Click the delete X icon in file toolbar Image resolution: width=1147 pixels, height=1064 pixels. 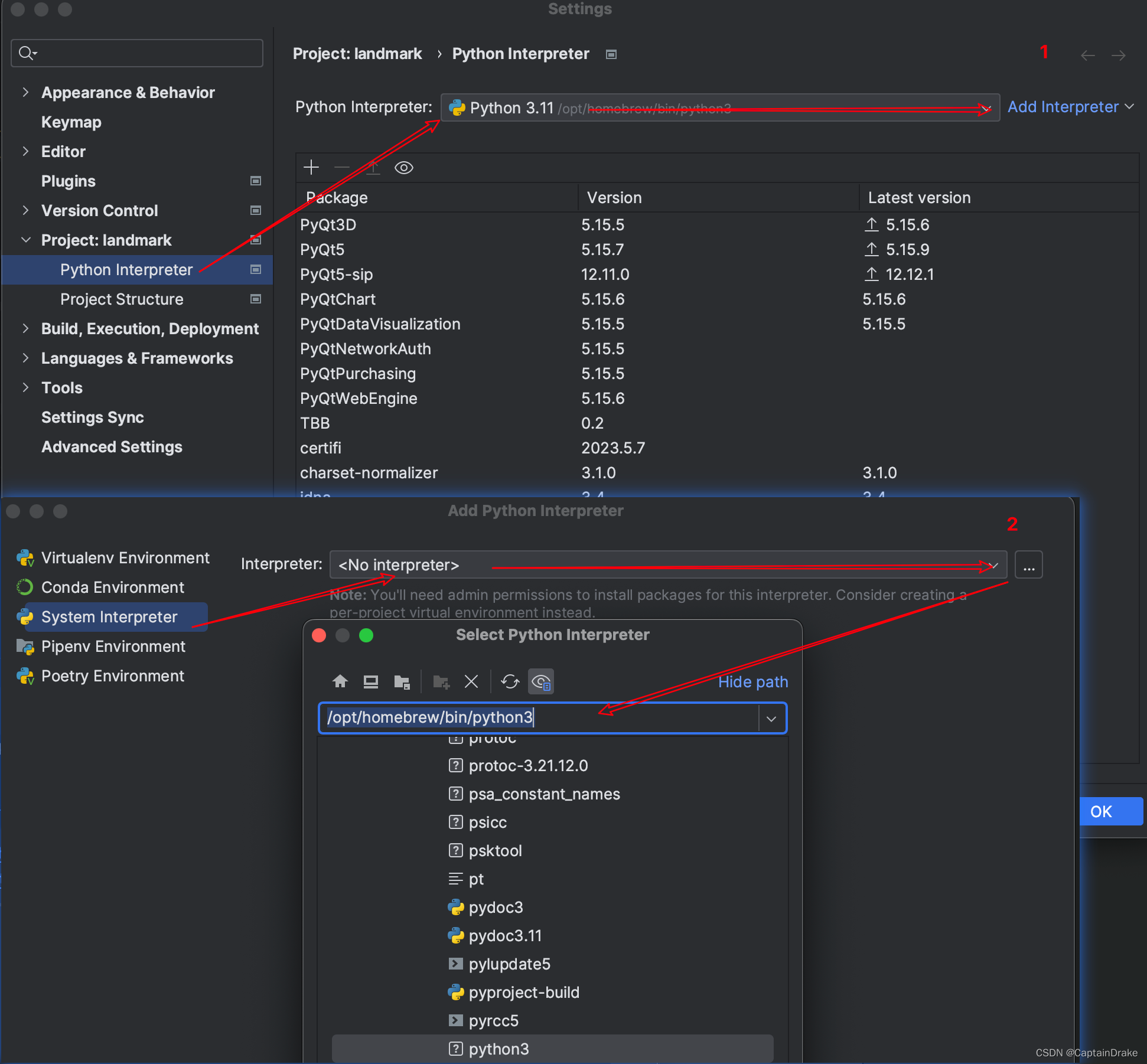point(471,682)
